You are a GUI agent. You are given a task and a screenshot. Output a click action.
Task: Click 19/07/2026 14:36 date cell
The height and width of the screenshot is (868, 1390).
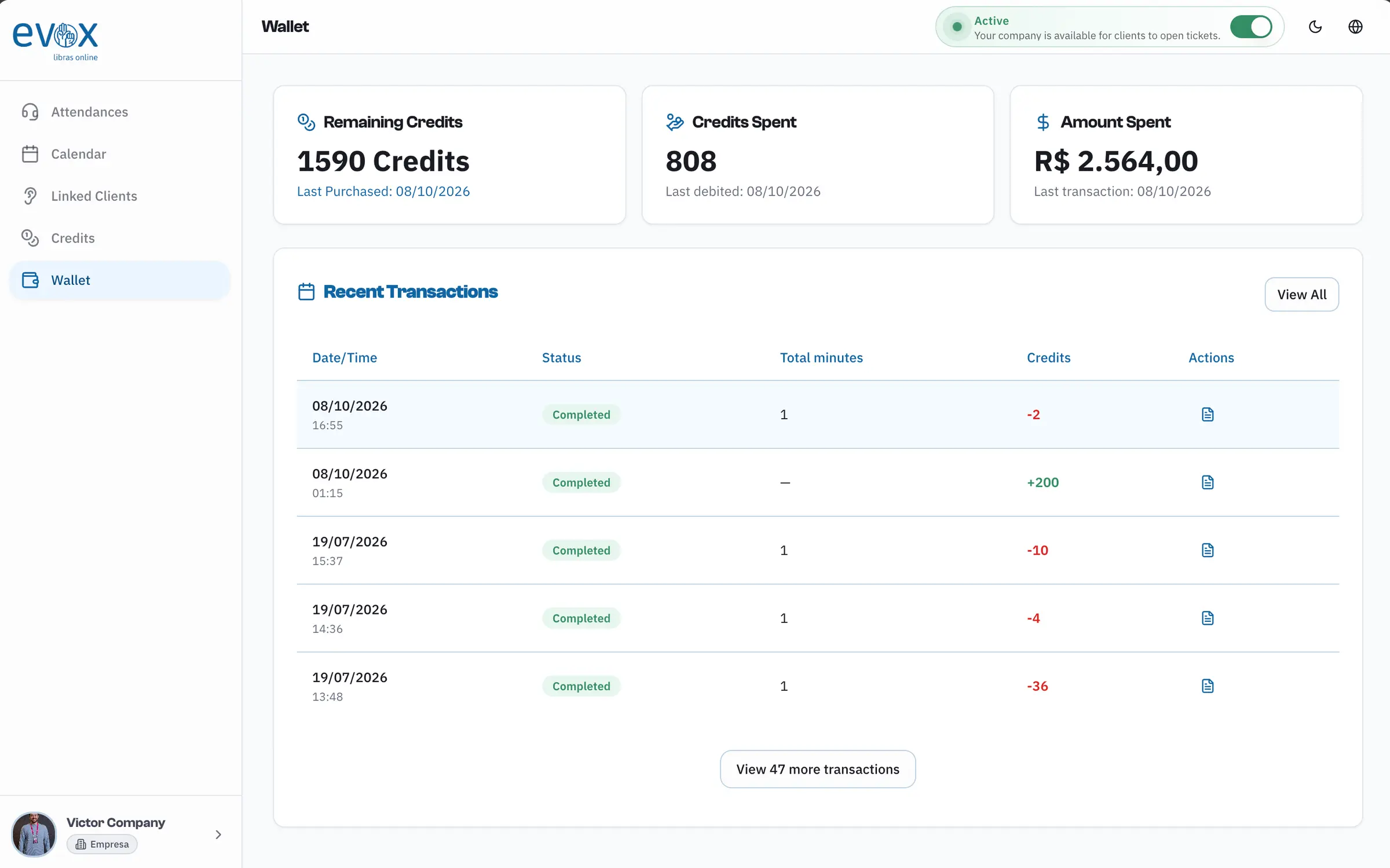click(349, 618)
